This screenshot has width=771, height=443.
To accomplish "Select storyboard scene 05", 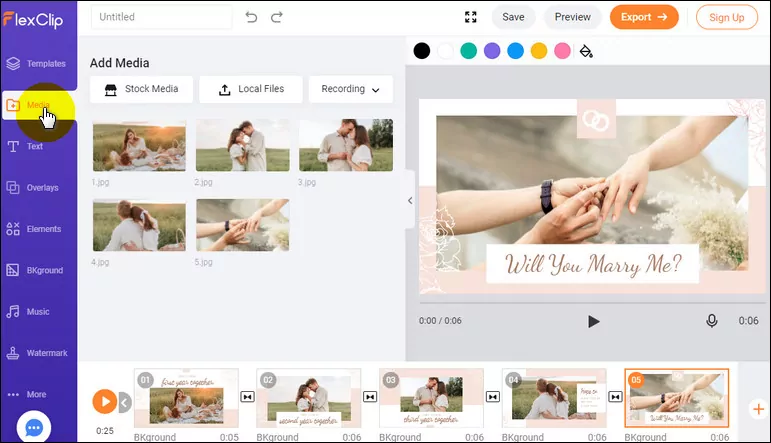I will pyautogui.click(x=677, y=398).
